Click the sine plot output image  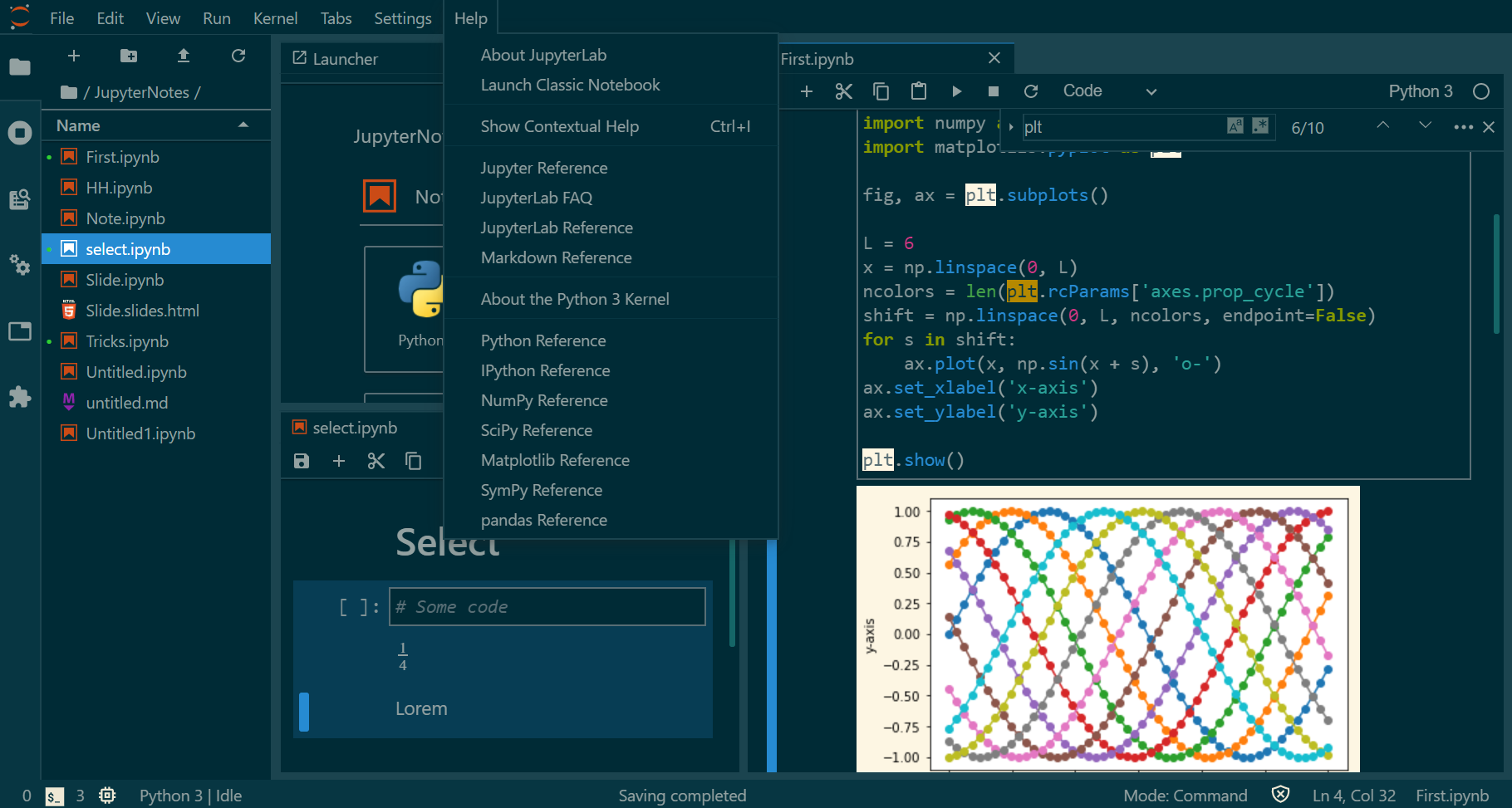[x=1108, y=629]
